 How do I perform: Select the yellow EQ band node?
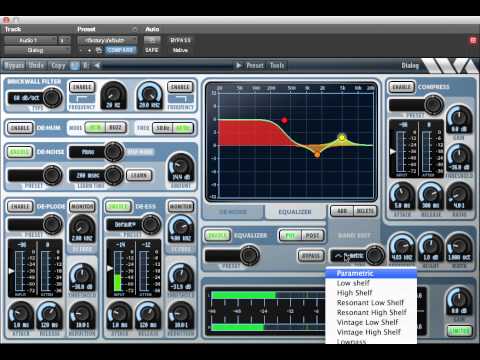coord(342,137)
